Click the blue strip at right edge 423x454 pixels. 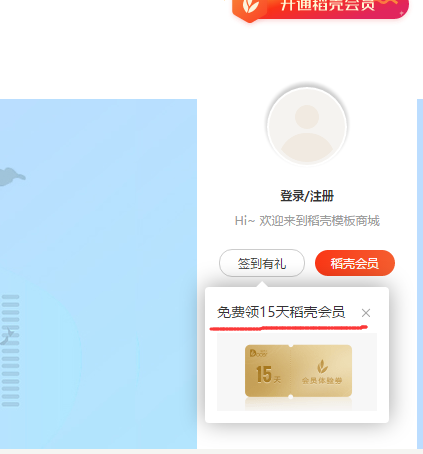(420, 274)
